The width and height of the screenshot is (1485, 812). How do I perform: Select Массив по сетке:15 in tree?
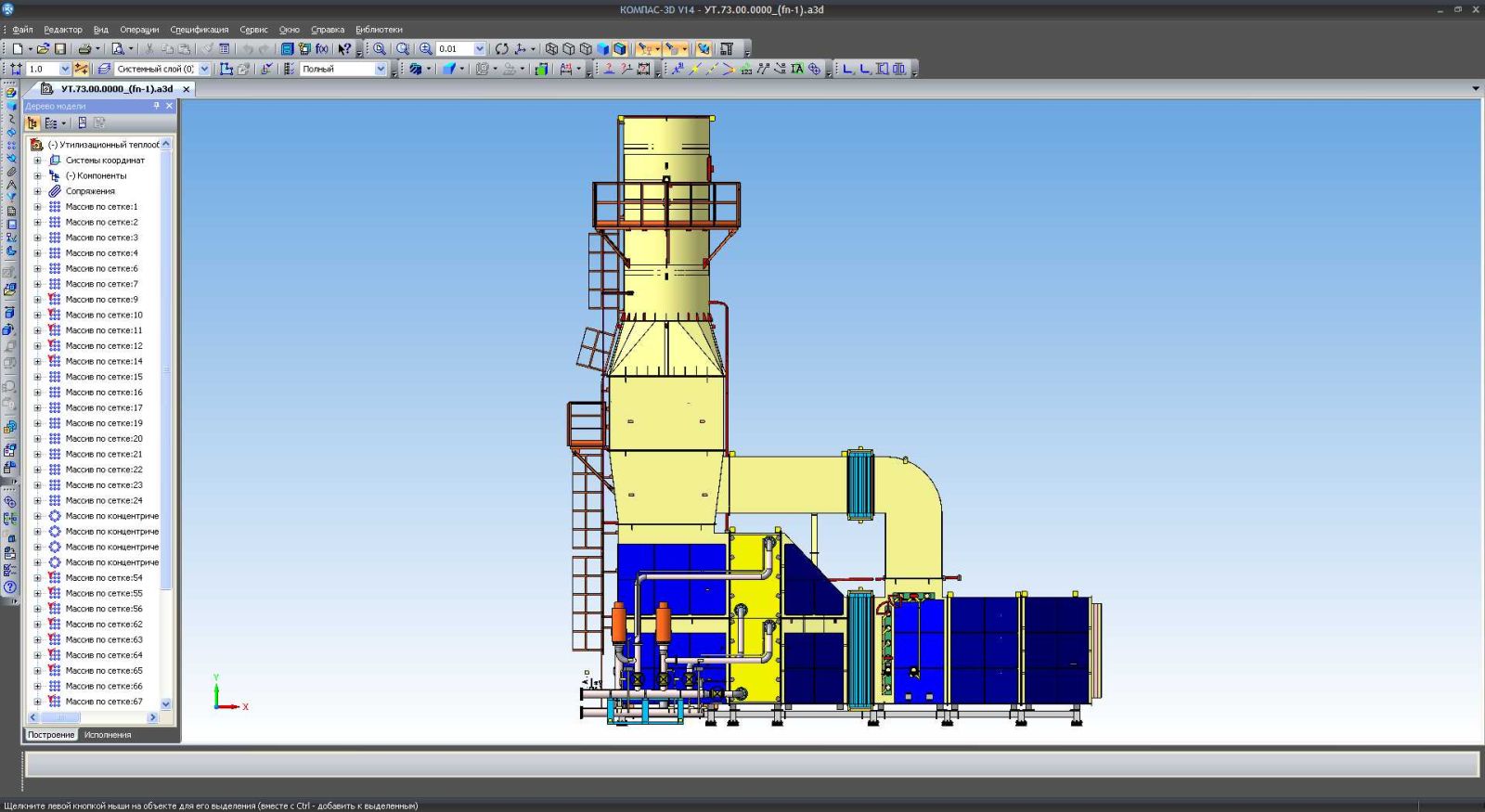pos(104,377)
